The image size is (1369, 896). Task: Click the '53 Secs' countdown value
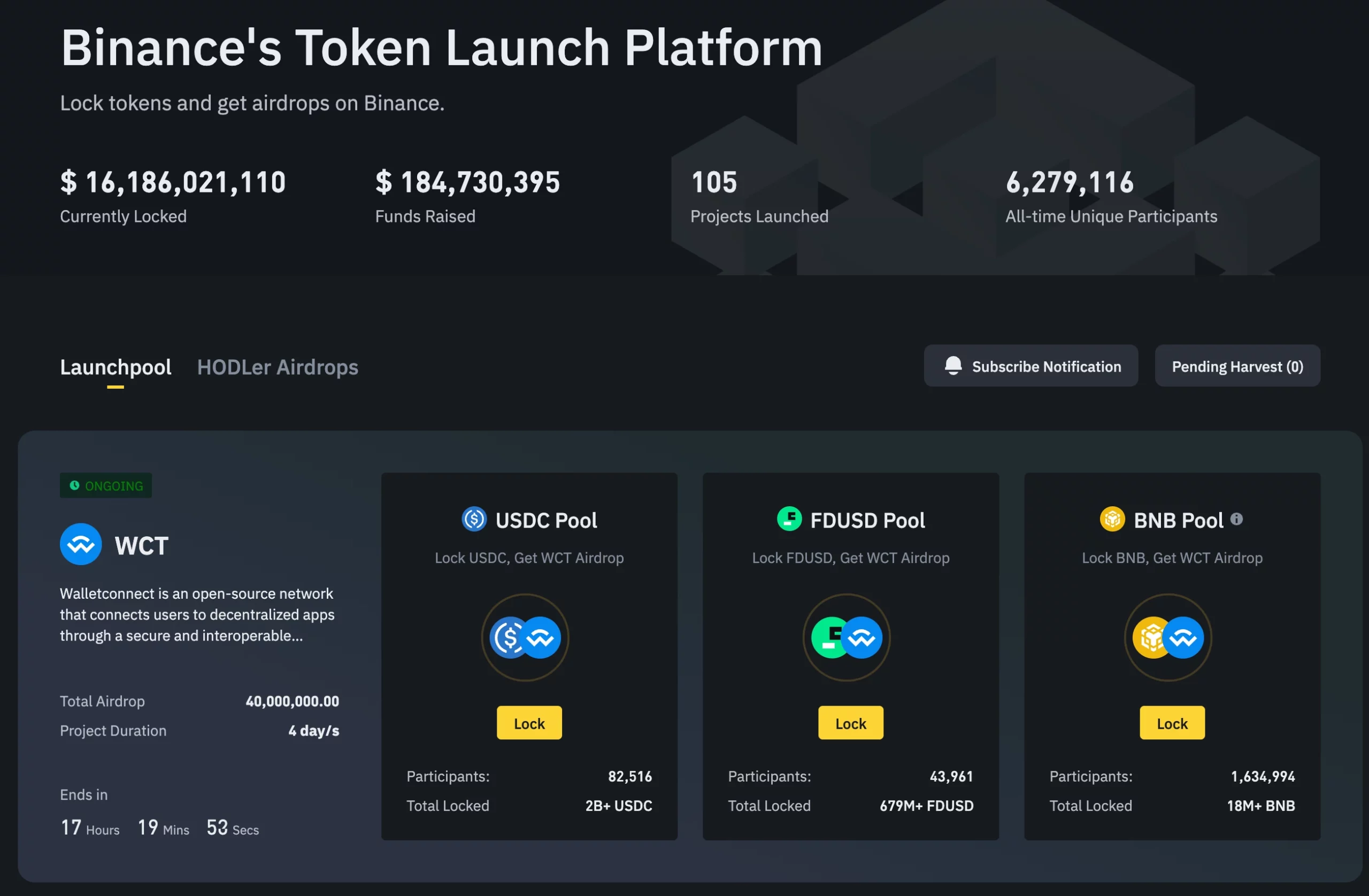(x=233, y=828)
